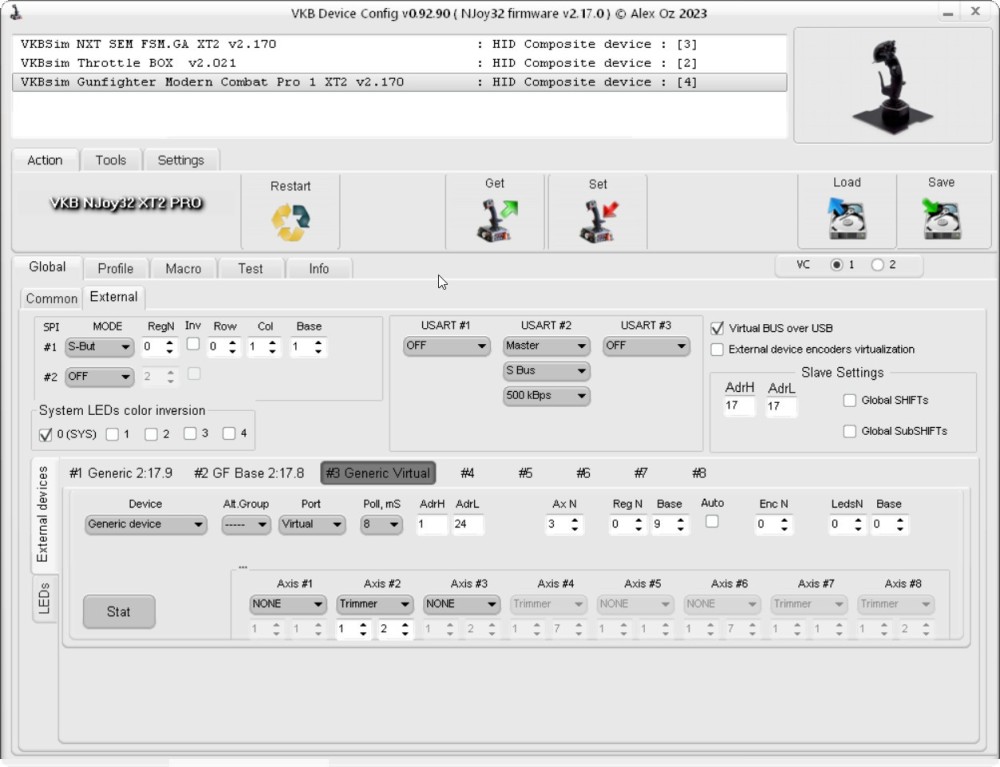Viewport: 1000px width, 767px height.
Task: Enable LED color inversion checkbox 1
Action: 112,434
